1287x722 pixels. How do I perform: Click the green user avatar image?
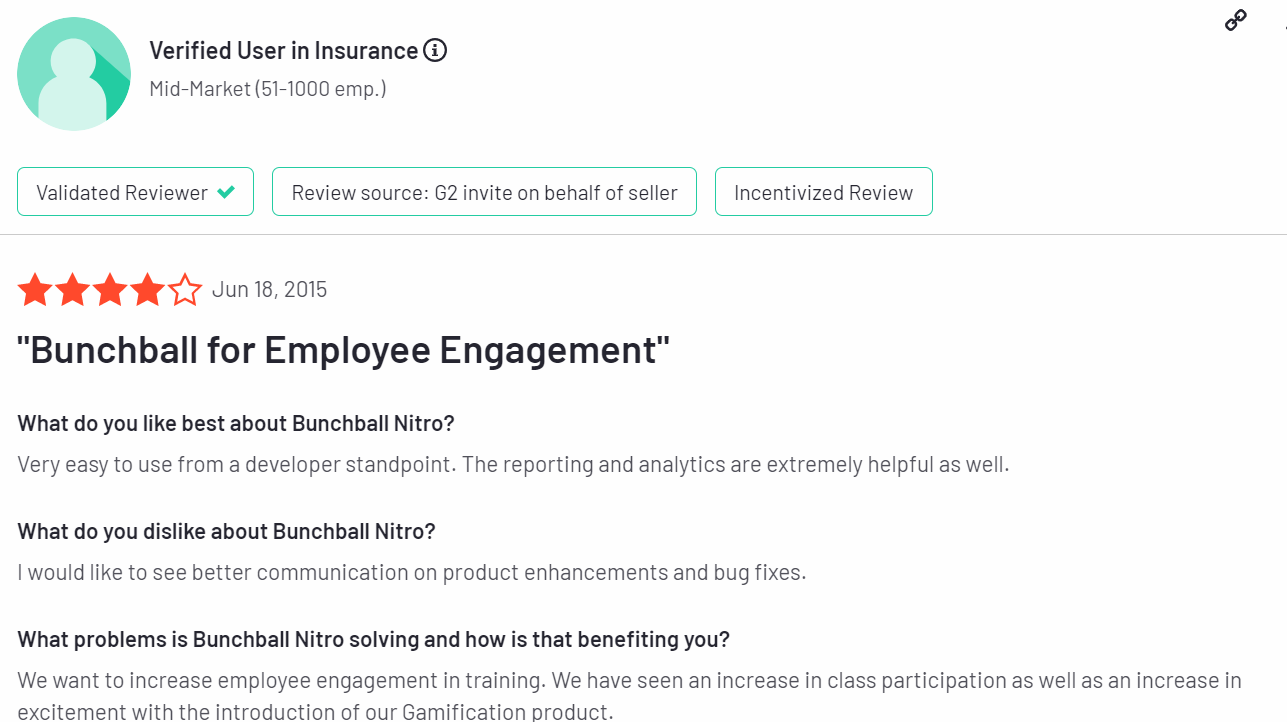(x=74, y=74)
